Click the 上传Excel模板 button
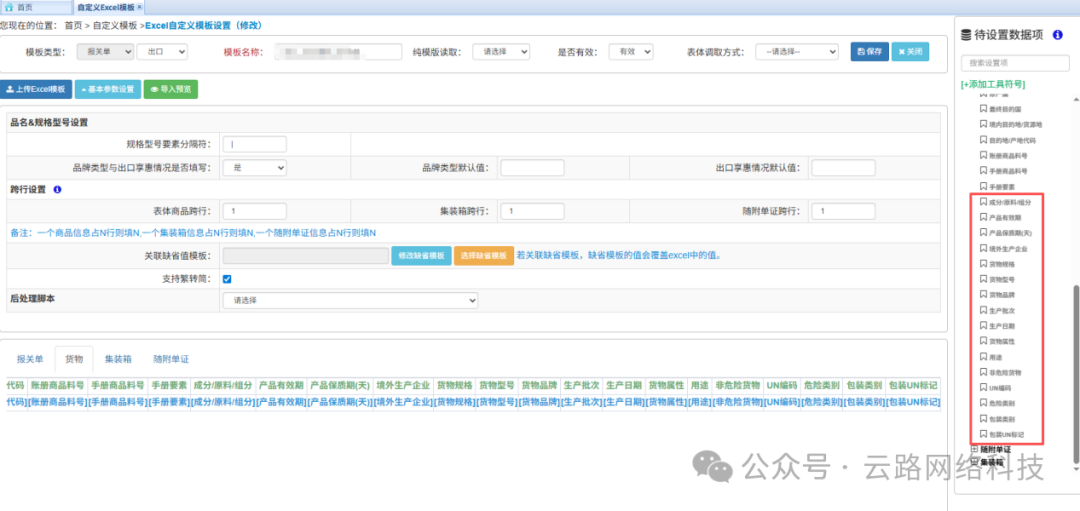Image resolution: width=1080 pixels, height=511 pixels. [36, 90]
